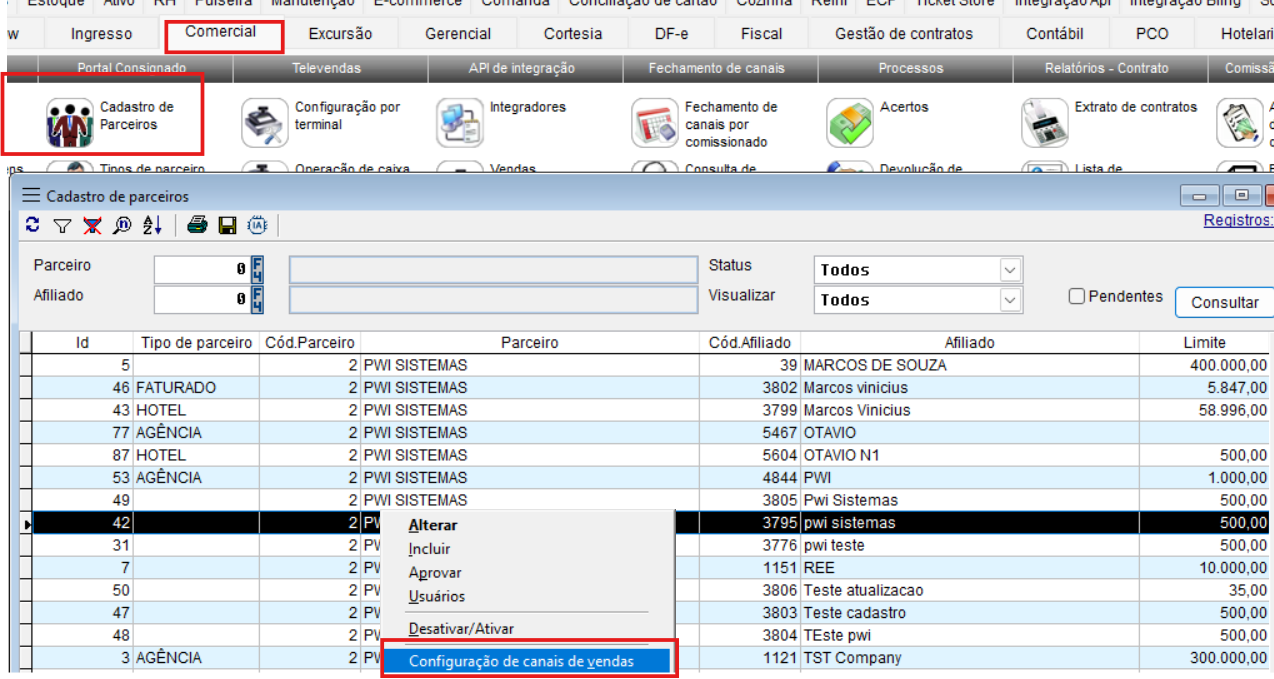The height and width of the screenshot is (679, 1274).
Task: Clear the filter using the red X funnel icon
Action: [x=91, y=225]
